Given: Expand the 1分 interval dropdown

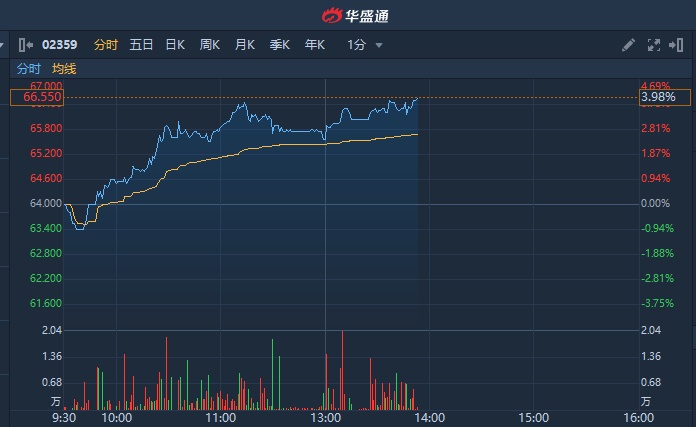Looking at the screenshot, I should [357, 44].
